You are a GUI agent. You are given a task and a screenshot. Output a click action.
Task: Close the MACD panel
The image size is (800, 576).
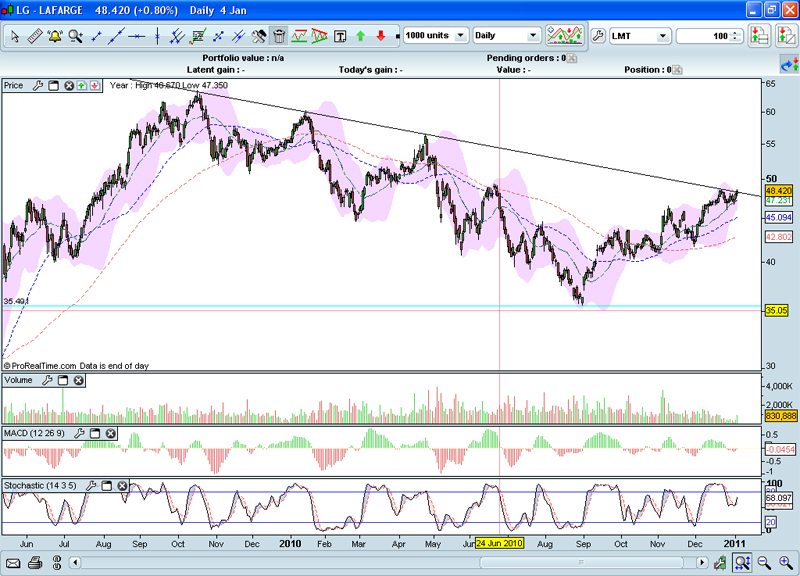[111, 433]
